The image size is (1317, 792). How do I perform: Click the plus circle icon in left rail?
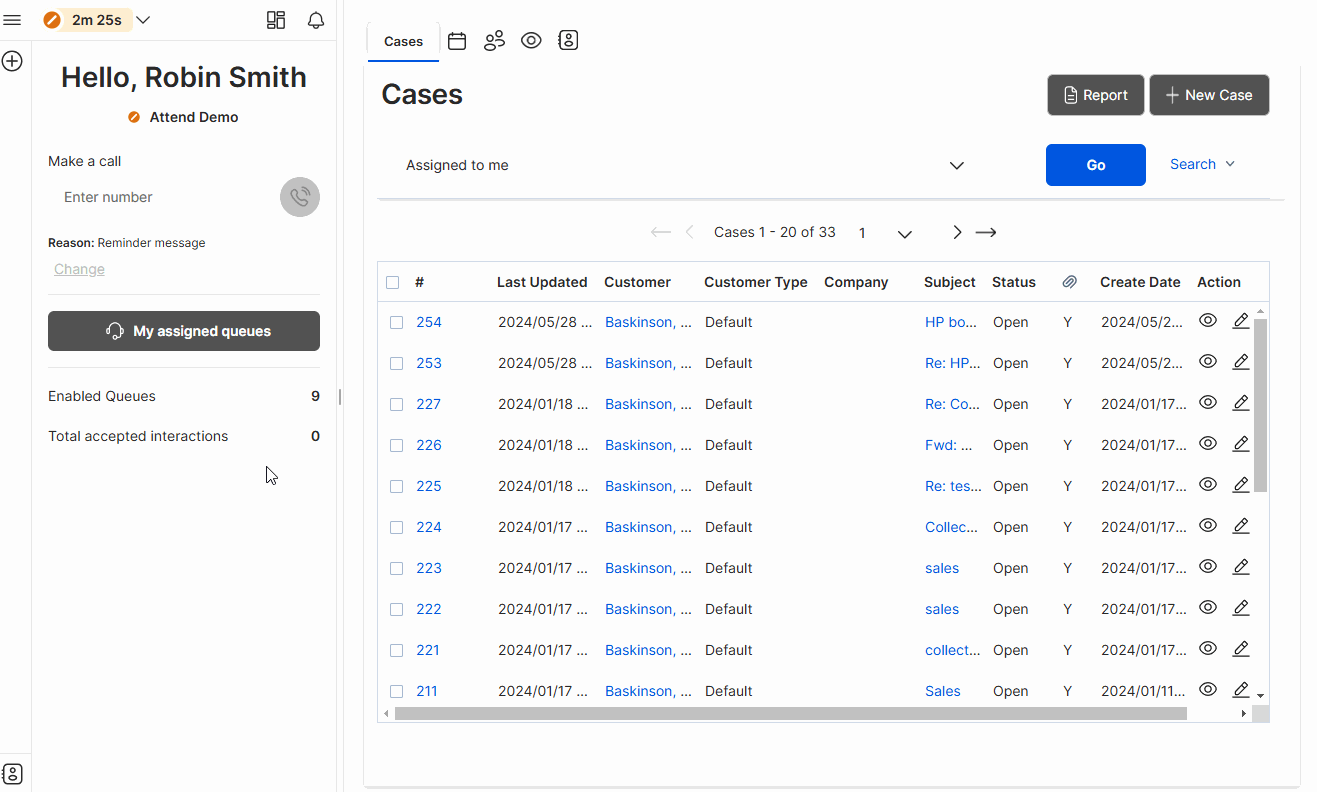pos(12,61)
